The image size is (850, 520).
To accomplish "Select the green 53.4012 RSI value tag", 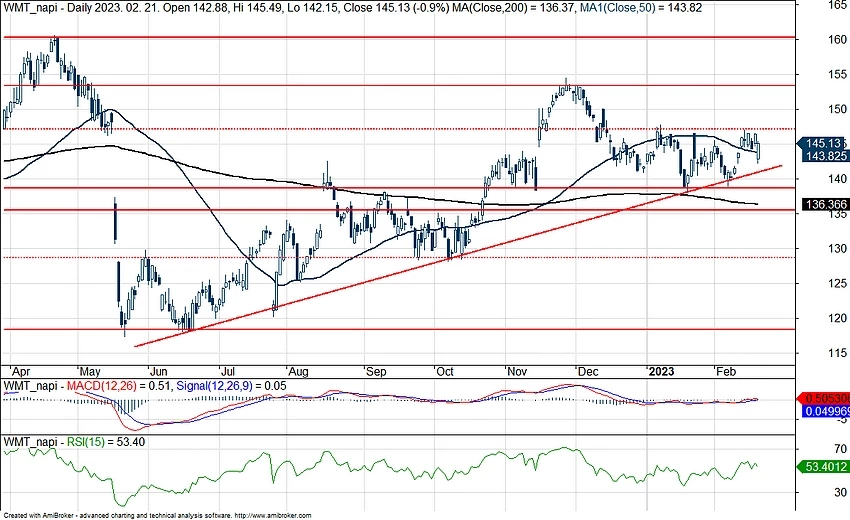I will [824, 467].
